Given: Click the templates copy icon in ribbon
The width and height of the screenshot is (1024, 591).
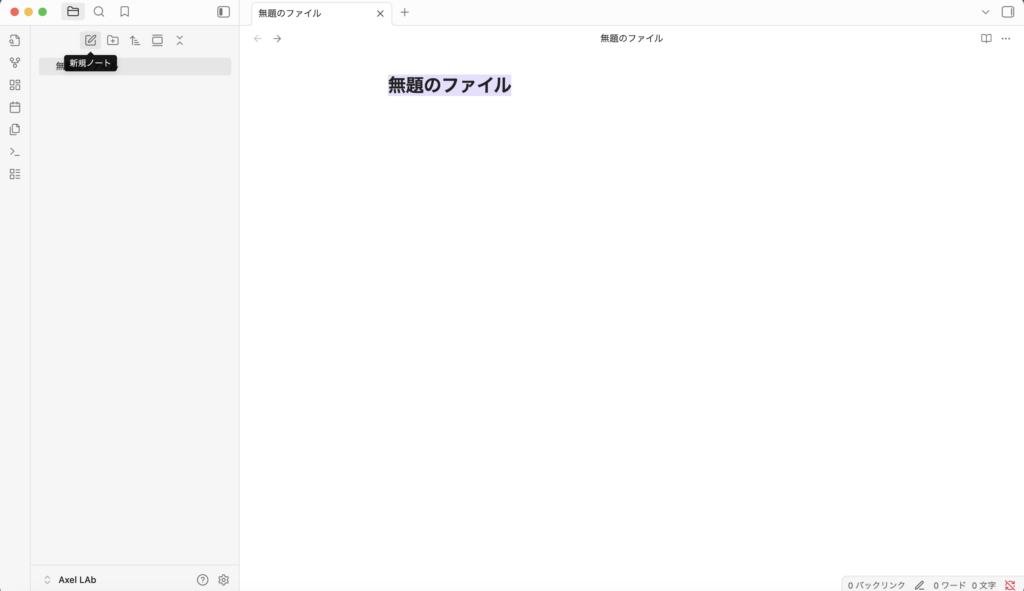Looking at the screenshot, I should point(15,129).
